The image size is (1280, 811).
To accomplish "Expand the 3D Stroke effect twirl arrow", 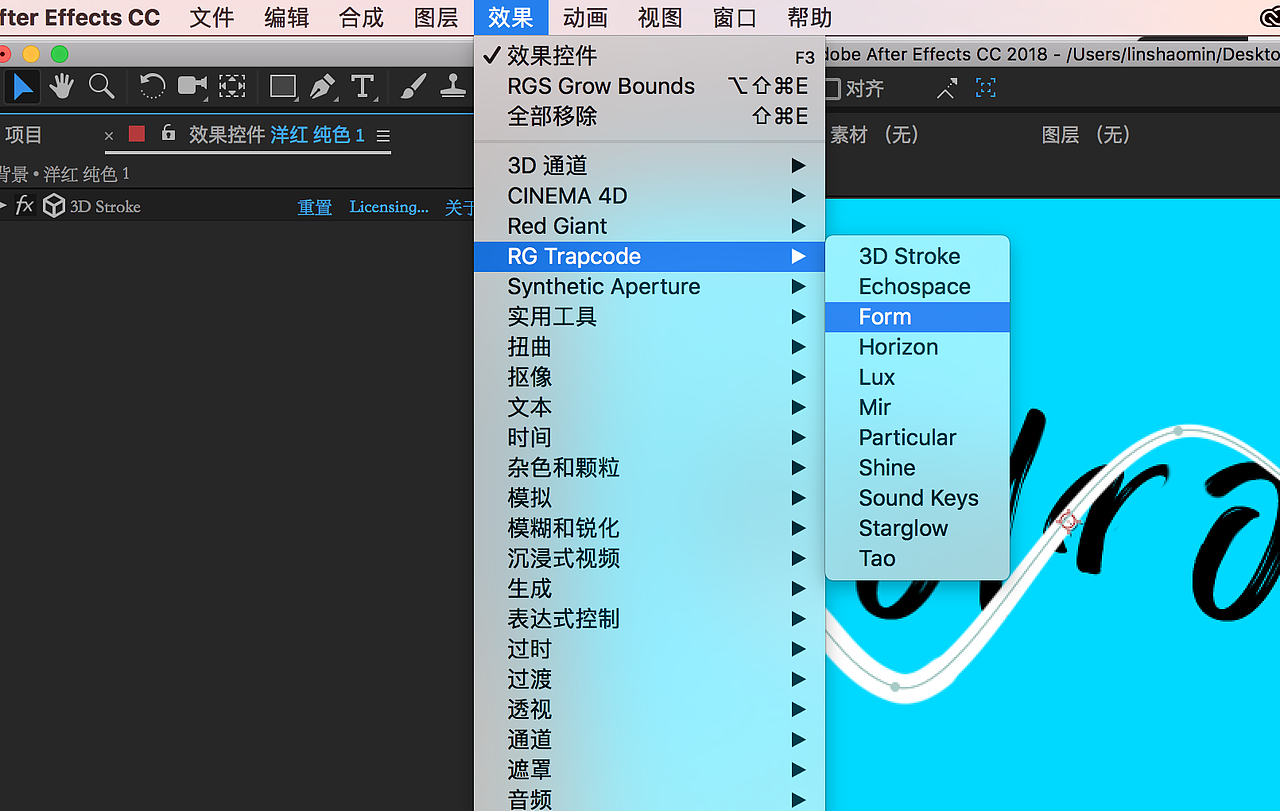I will click(4, 206).
